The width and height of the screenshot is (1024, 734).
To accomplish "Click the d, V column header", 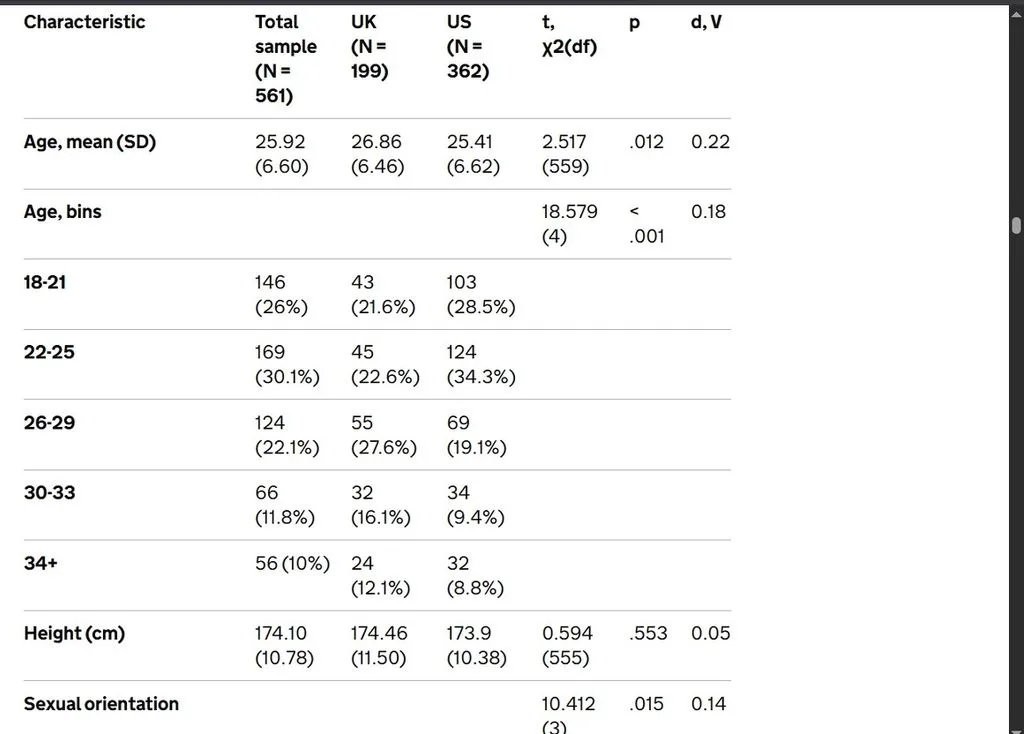I will click(706, 22).
